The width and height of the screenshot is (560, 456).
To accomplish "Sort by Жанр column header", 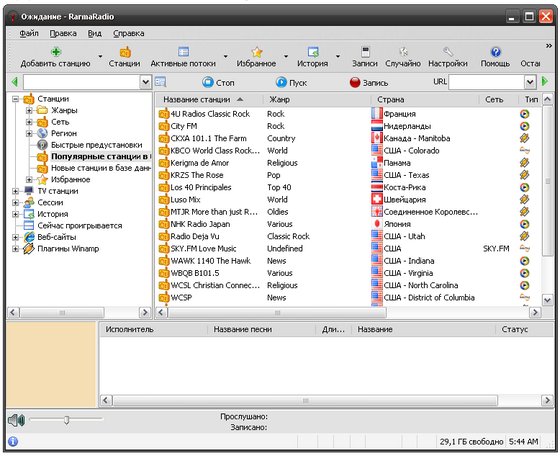I will (317, 100).
